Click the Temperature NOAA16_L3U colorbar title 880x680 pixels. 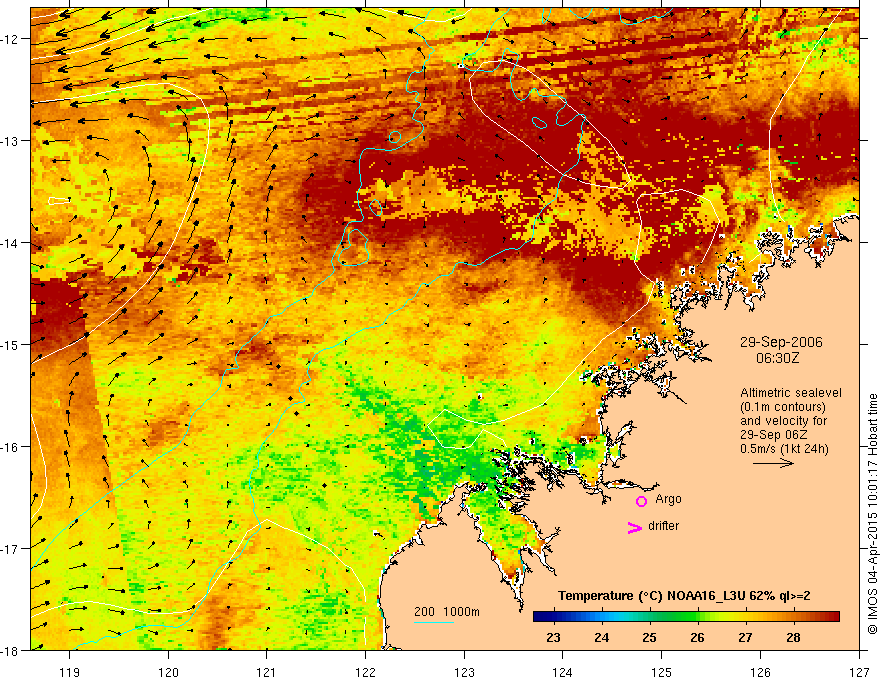click(x=684, y=596)
